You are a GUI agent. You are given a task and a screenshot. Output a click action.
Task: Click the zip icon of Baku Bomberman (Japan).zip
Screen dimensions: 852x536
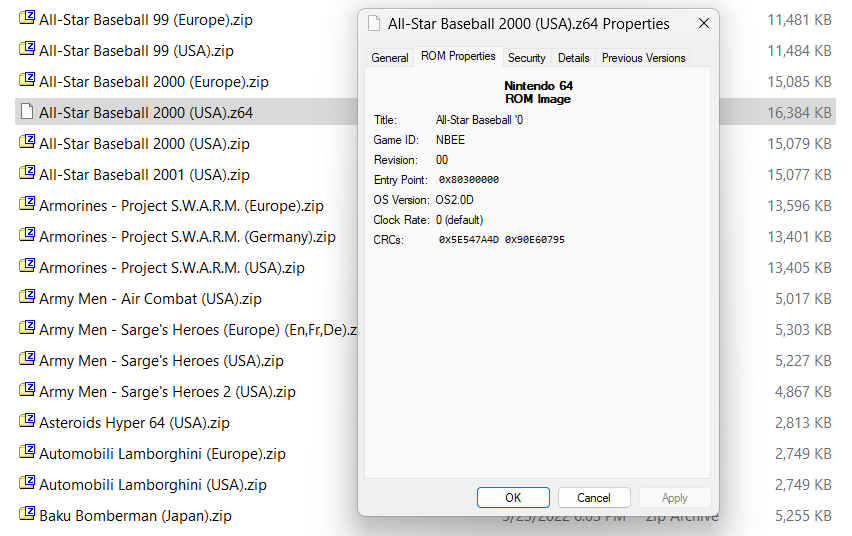(x=27, y=514)
